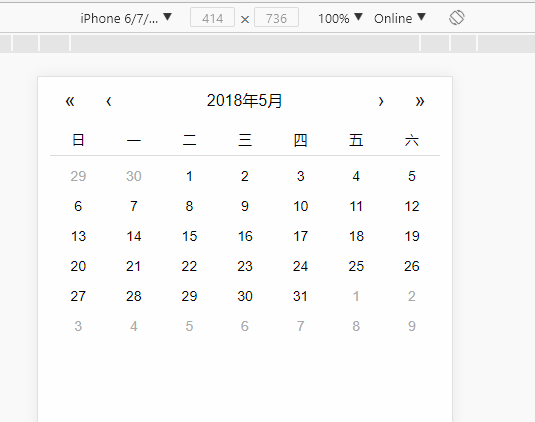Click the 三 Wednesday column header

pos(245,140)
